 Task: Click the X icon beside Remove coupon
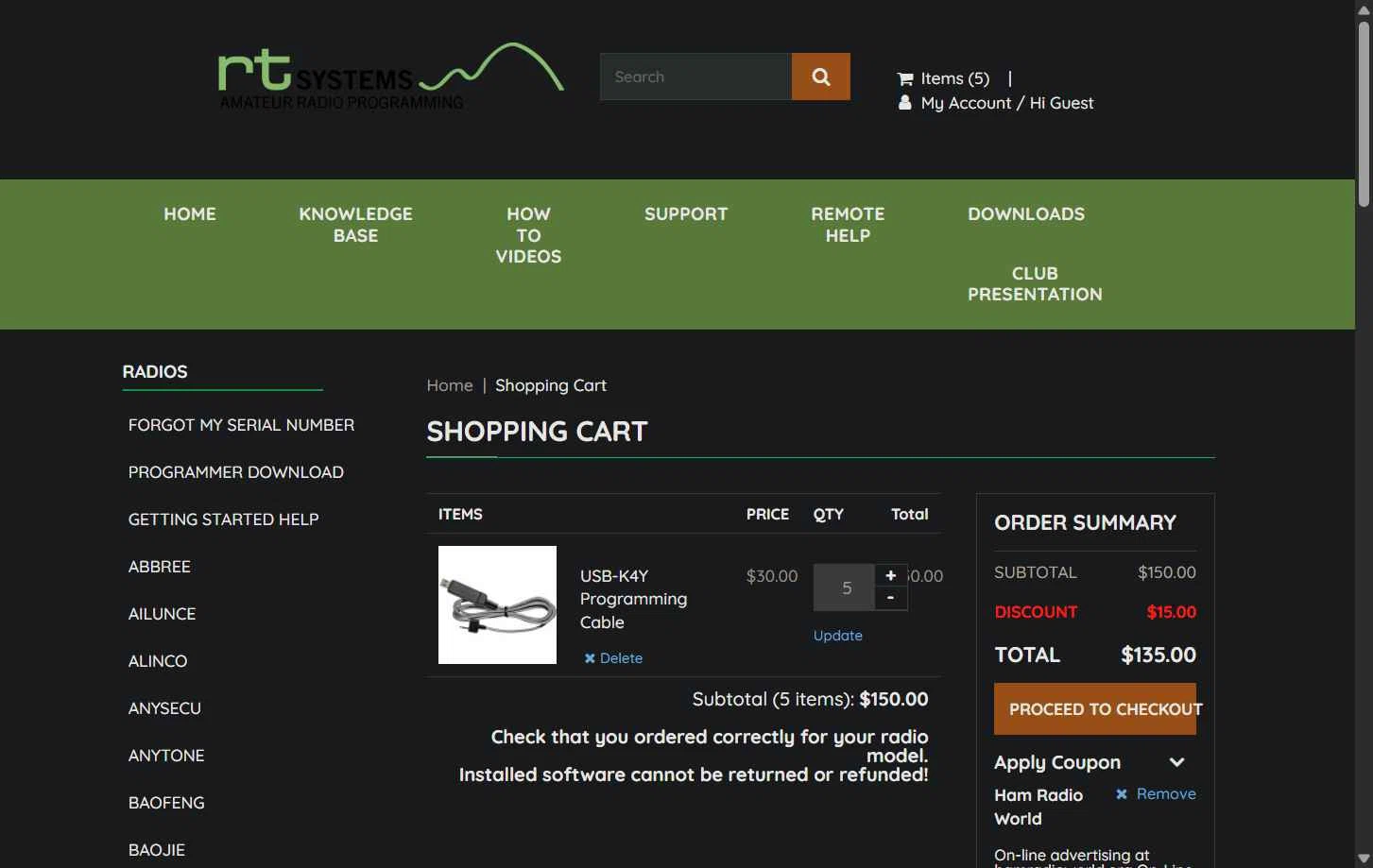(1122, 794)
